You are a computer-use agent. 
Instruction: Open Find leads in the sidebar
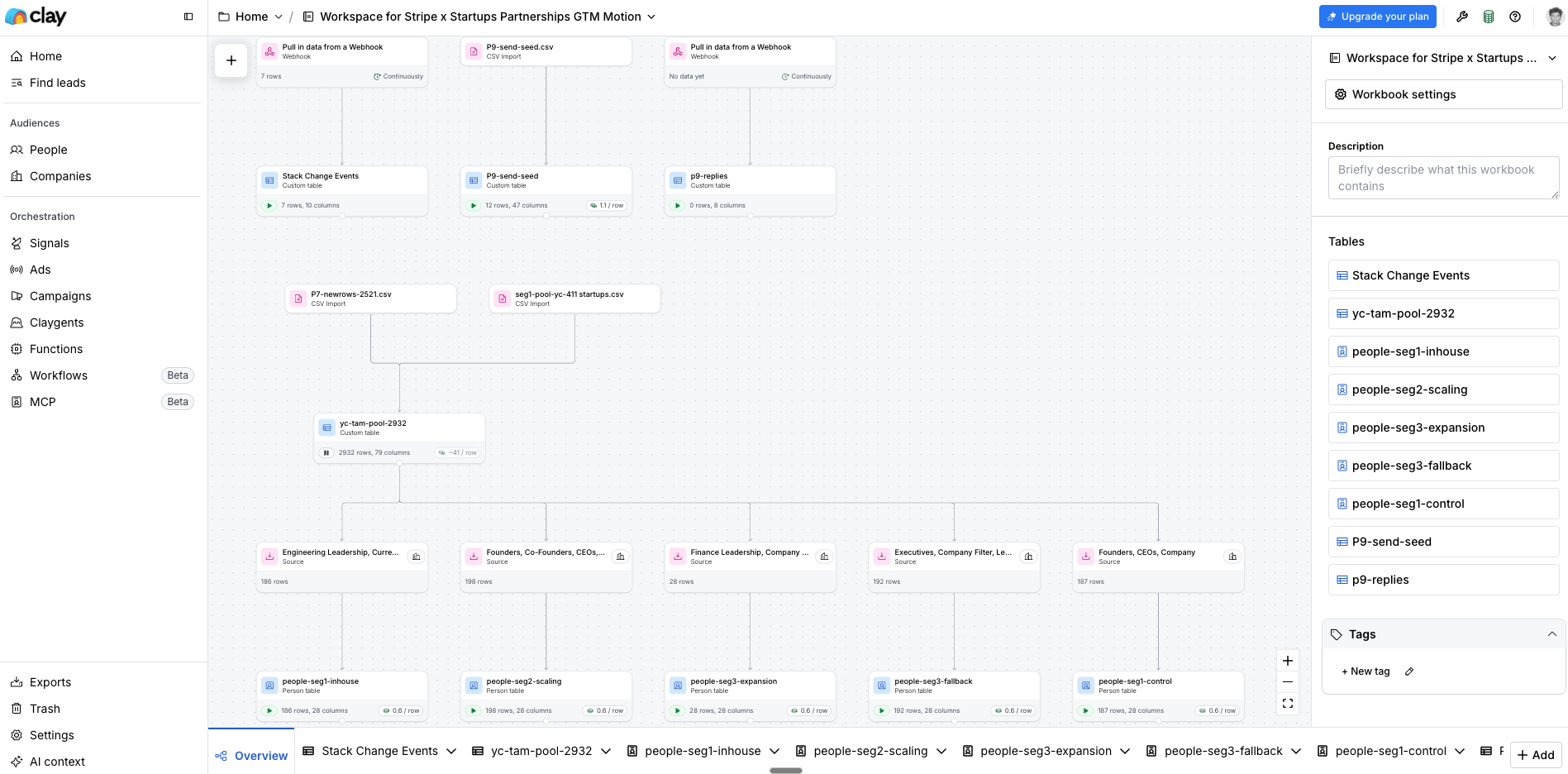point(57,83)
